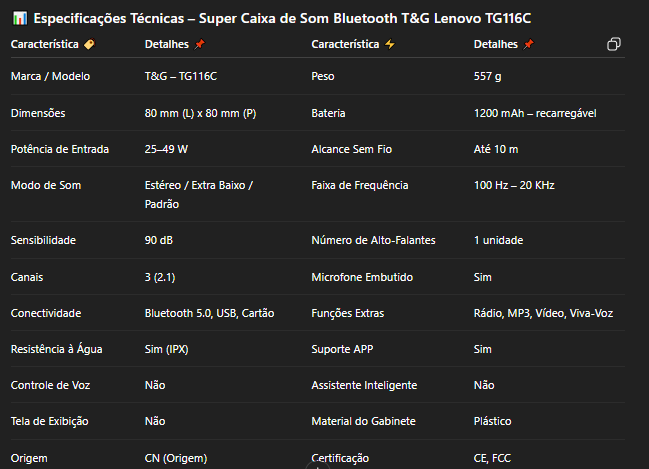The width and height of the screenshot is (649, 469).
Task: Select the Material do Gabinete row label
Action: (x=363, y=421)
